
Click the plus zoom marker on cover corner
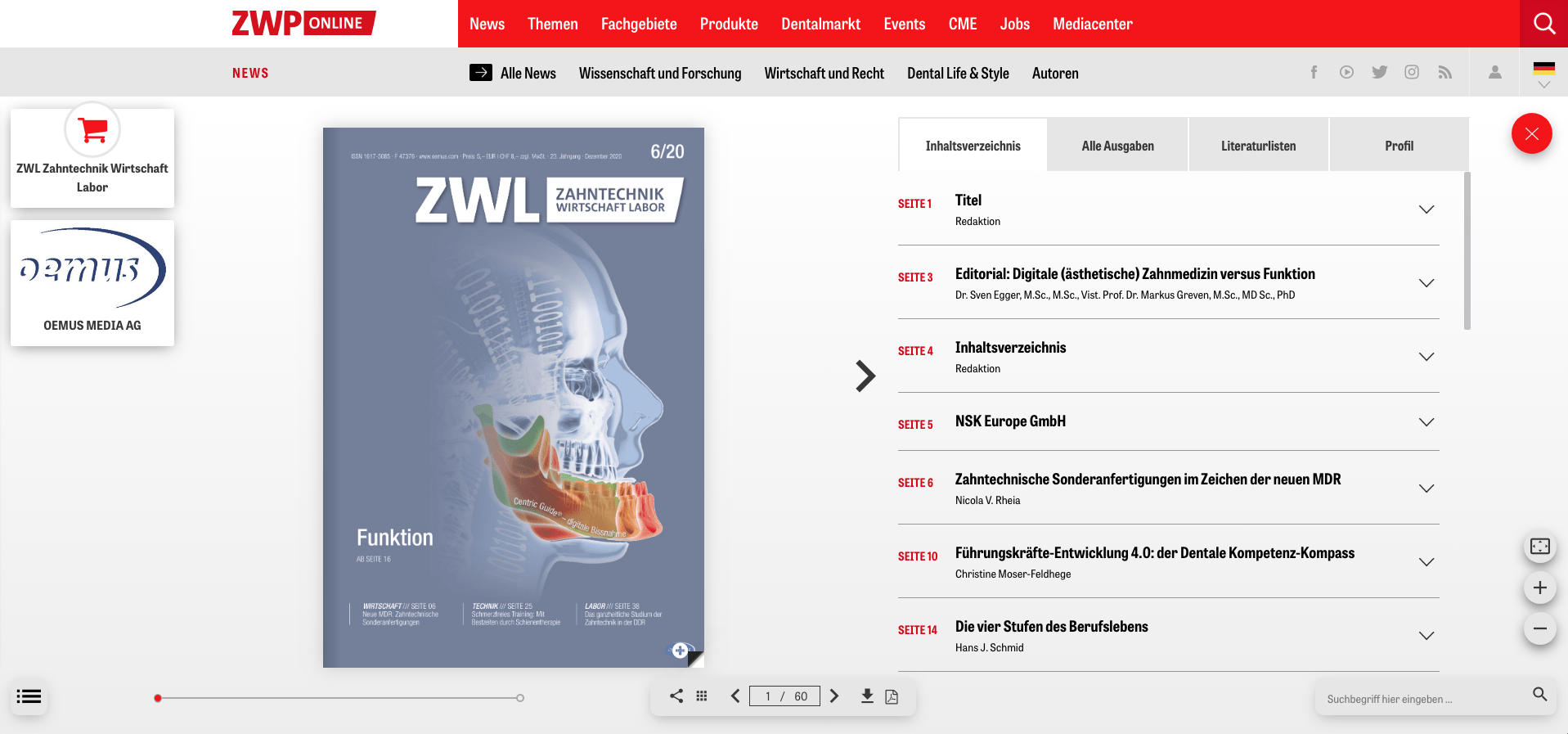tap(680, 651)
